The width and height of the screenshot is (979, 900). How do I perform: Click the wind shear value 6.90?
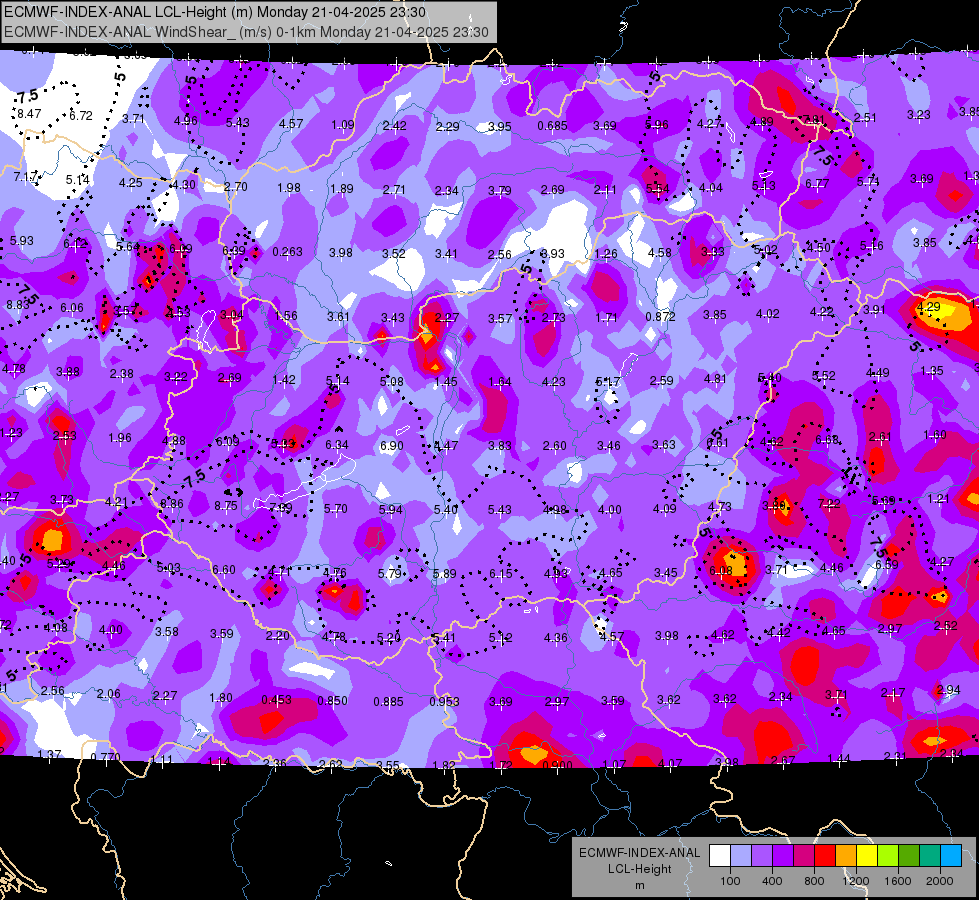(x=391, y=446)
